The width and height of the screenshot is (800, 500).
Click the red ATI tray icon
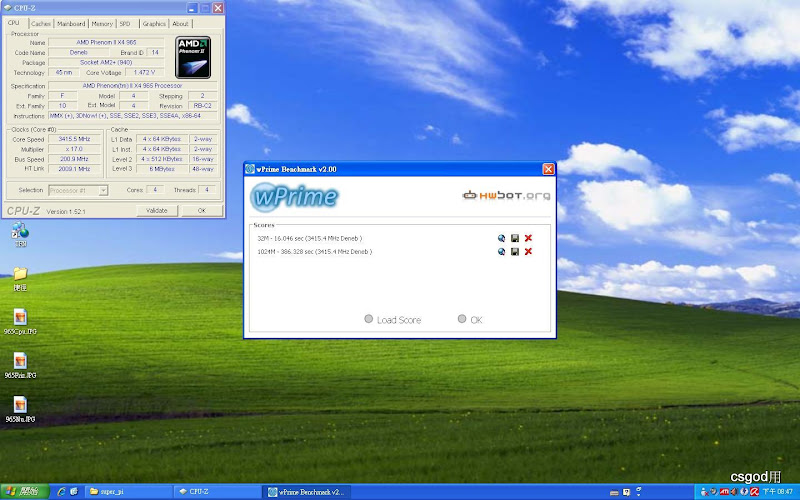click(724, 492)
